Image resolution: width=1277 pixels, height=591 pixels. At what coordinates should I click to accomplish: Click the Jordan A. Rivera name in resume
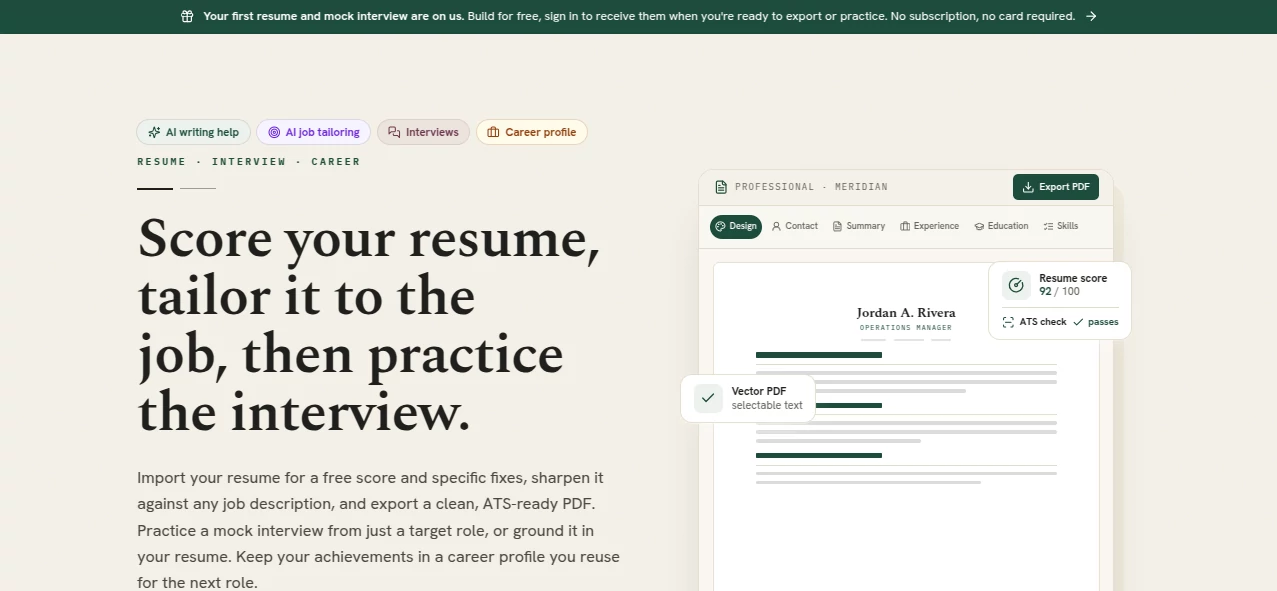[906, 313]
